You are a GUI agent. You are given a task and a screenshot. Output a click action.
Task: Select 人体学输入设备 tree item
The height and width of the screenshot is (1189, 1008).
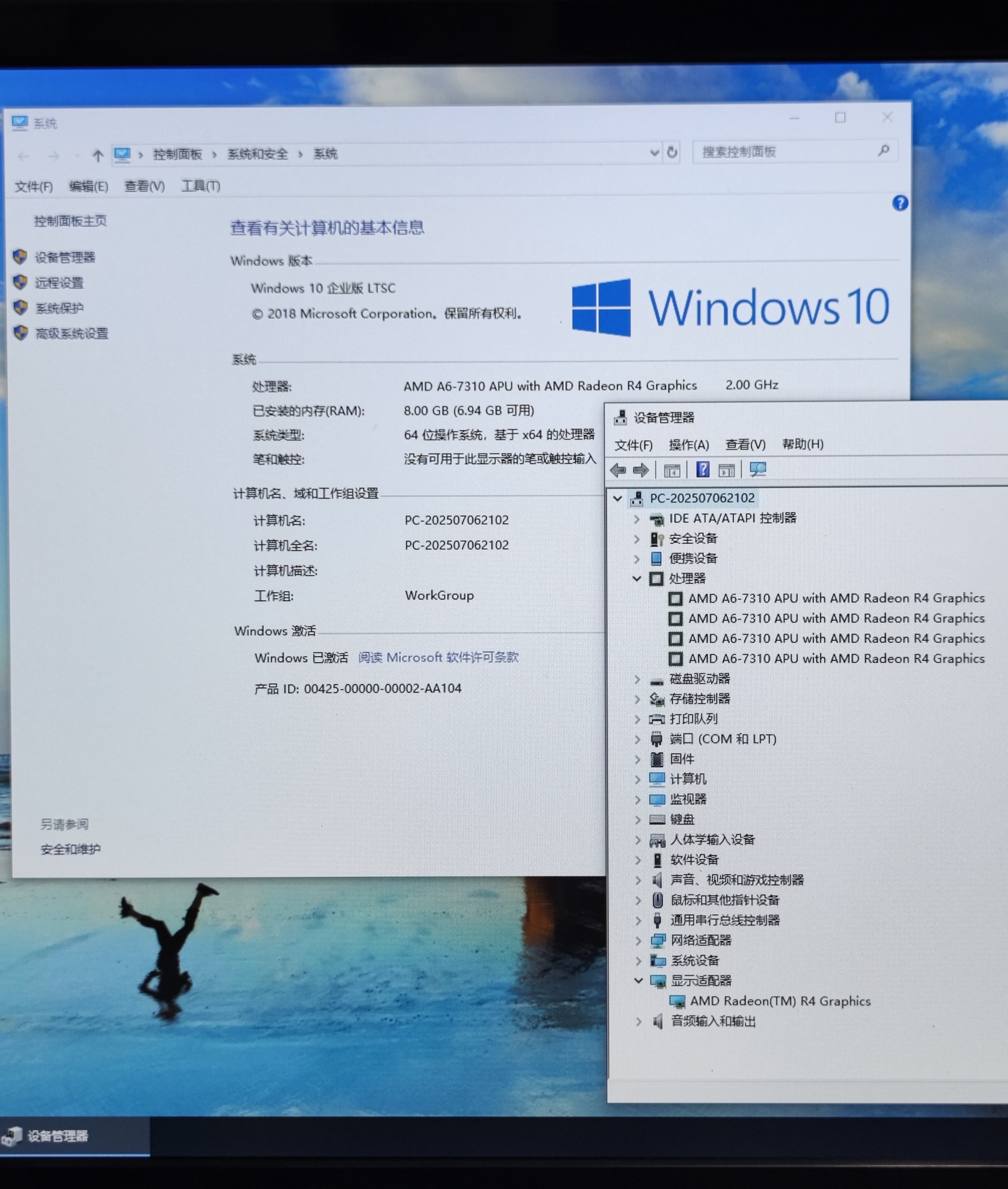[712, 840]
